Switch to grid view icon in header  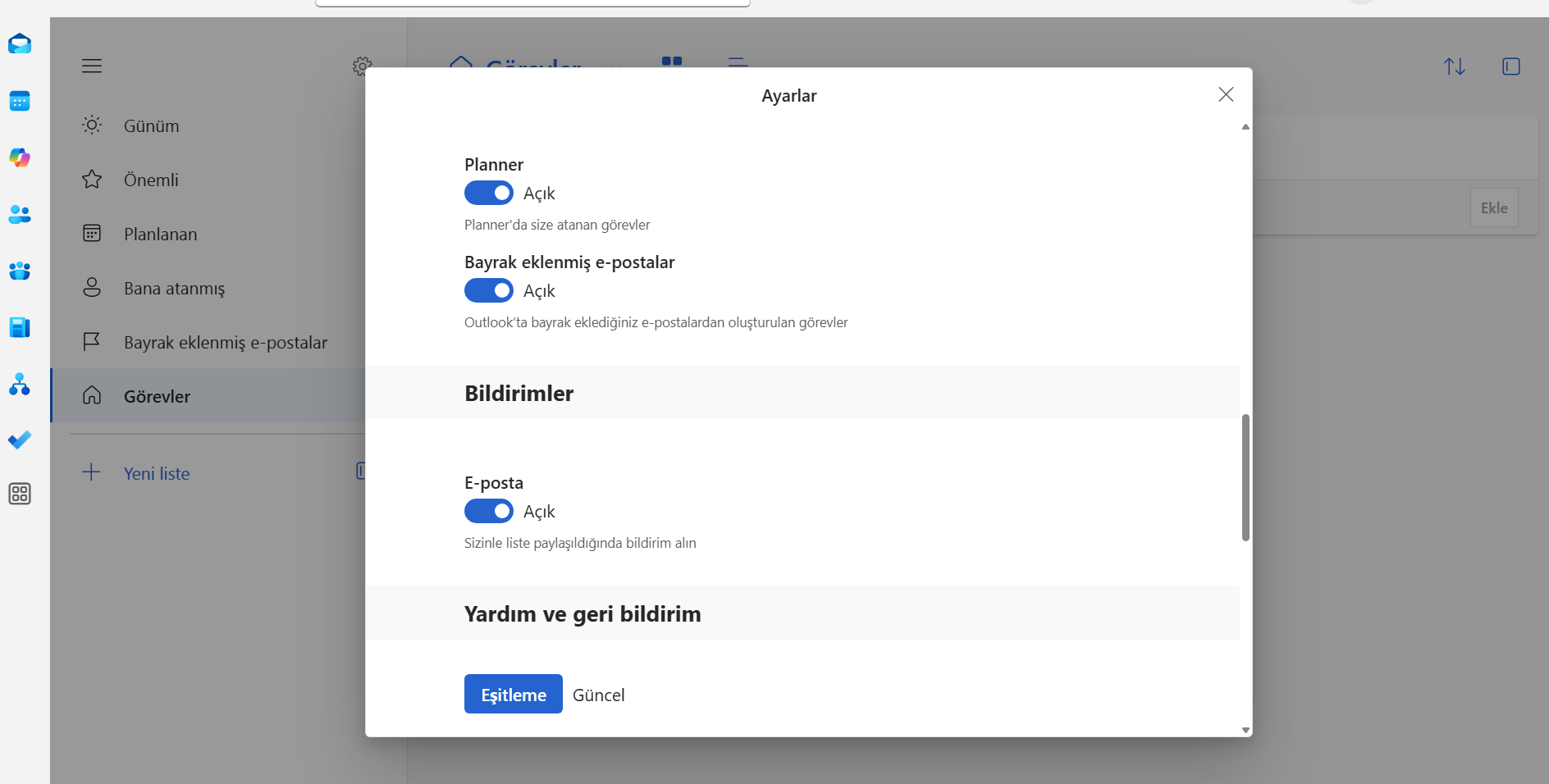pos(672,61)
